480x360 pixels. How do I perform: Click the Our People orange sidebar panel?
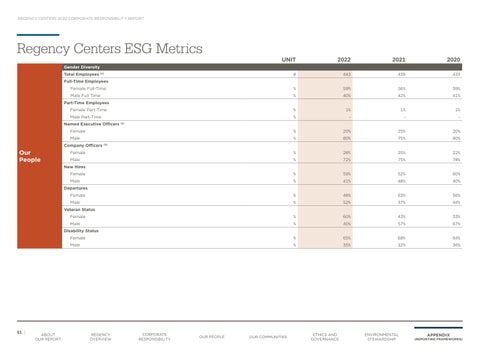tap(39, 156)
